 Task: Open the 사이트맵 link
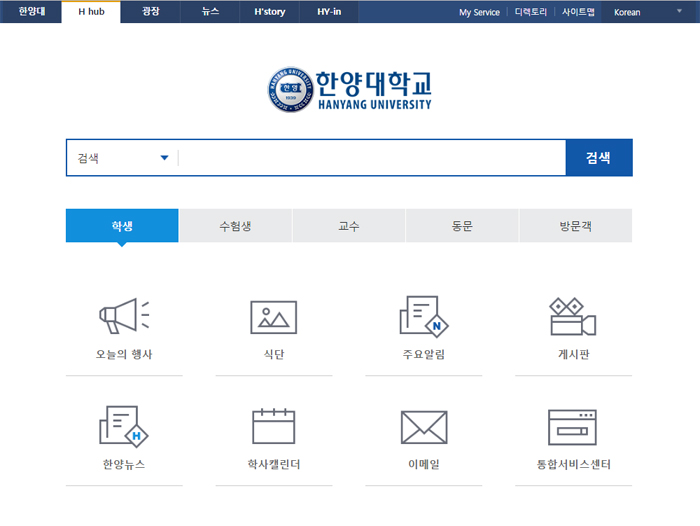578,12
